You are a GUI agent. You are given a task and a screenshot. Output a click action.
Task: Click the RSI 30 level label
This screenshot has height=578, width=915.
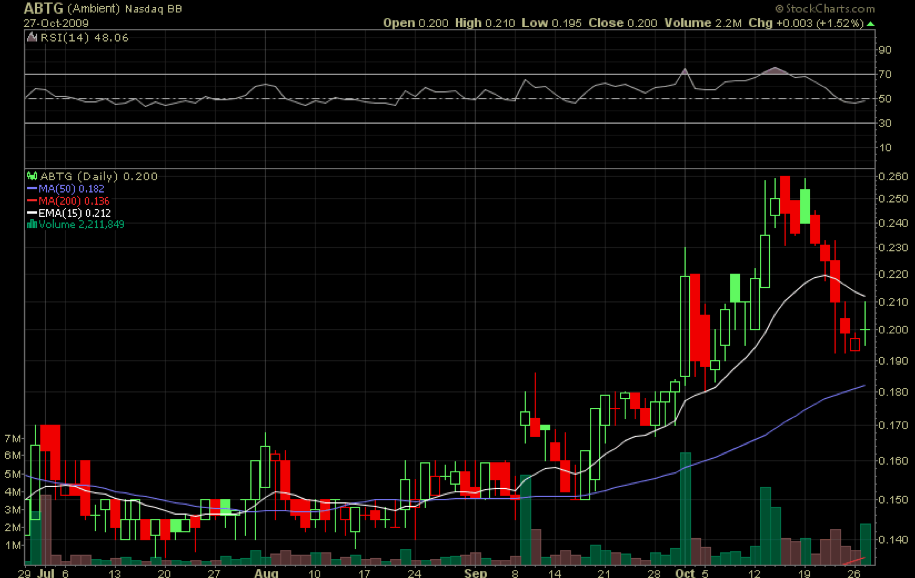tap(885, 123)
